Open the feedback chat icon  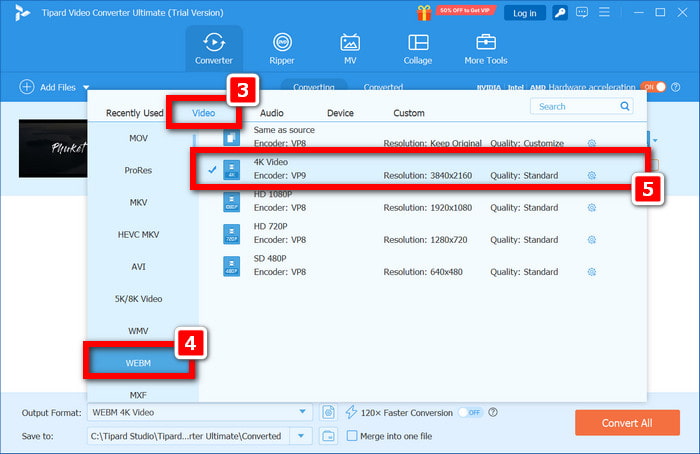coord(582,12)
